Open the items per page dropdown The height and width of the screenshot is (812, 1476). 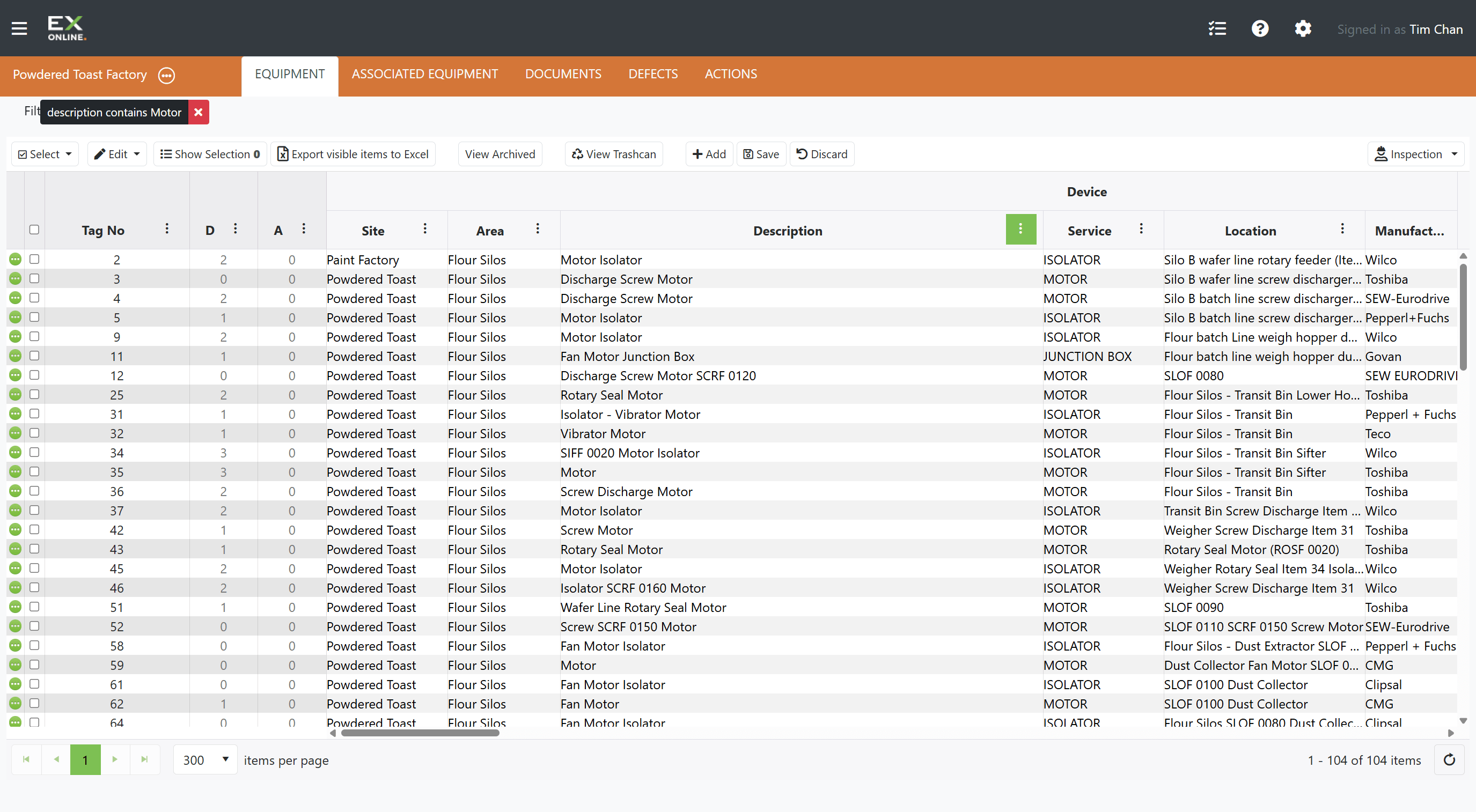point(205,759)
